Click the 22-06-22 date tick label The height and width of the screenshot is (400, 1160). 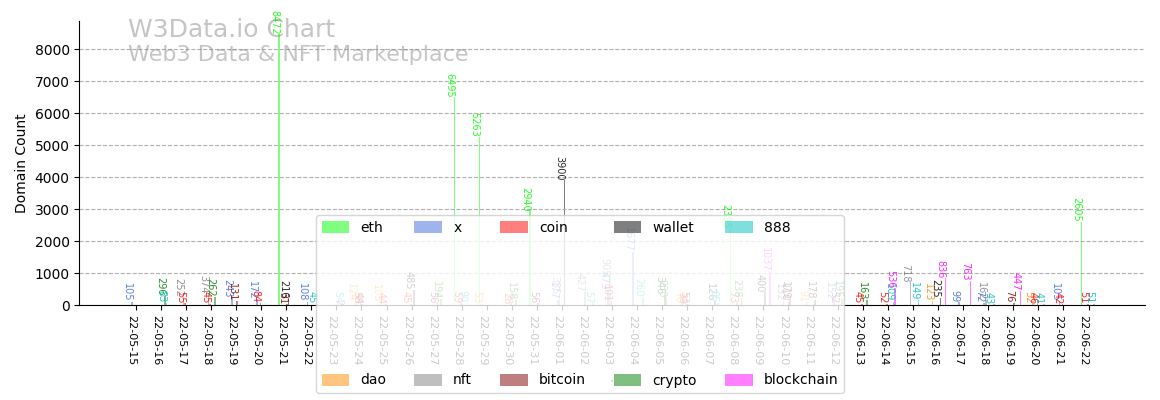tap(1085, 340)
